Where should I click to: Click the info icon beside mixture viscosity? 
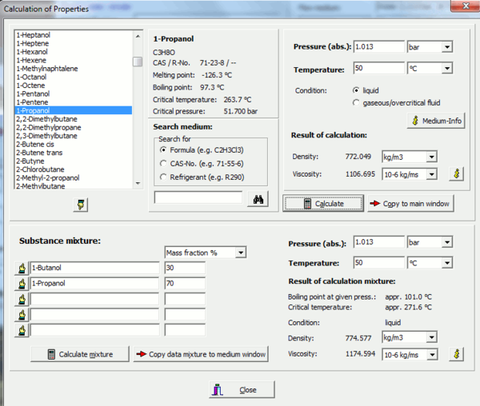[x=457, y=354]
